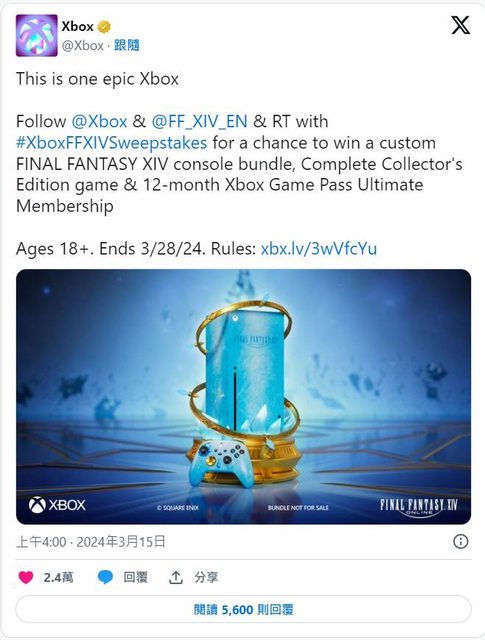Open the @Xbox mention in tweet text
This screenshot has height=640, width=485.
(x=99, y=121)
